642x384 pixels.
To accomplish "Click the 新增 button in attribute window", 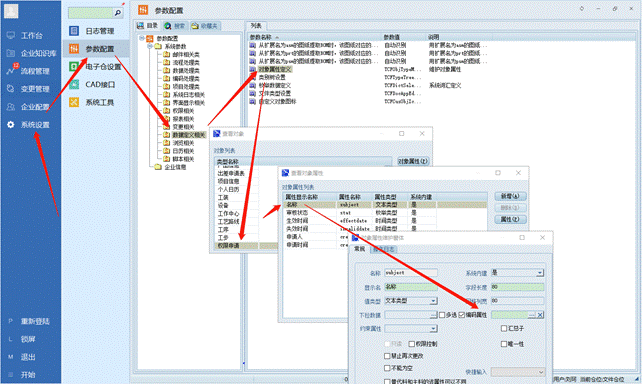I will 510,196.
